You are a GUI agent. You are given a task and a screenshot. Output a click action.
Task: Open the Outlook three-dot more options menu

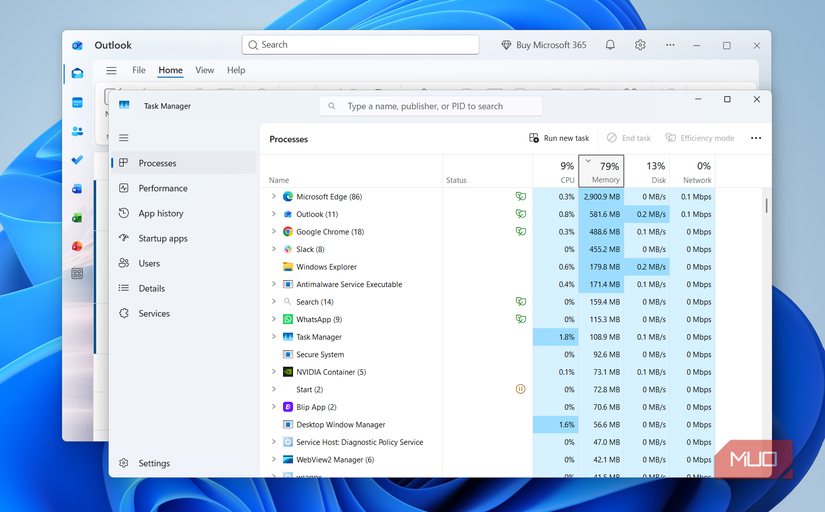tap(670, 45)
